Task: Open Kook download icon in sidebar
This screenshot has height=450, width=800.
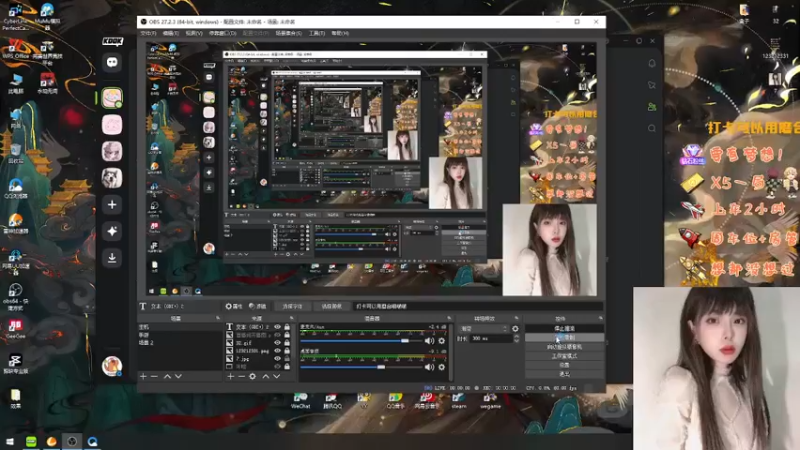Action: tap(112, 258)
